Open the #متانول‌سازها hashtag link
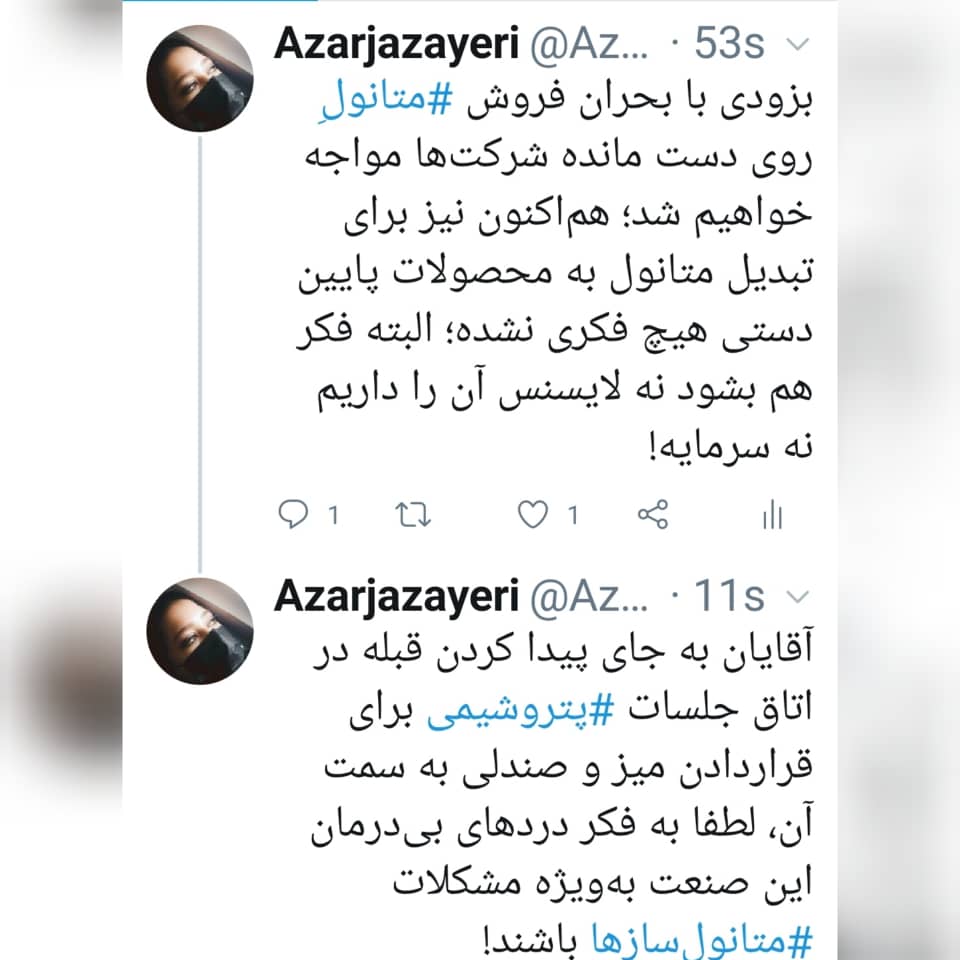The height and width of the screenshot is (960, 960). point(702,940)
